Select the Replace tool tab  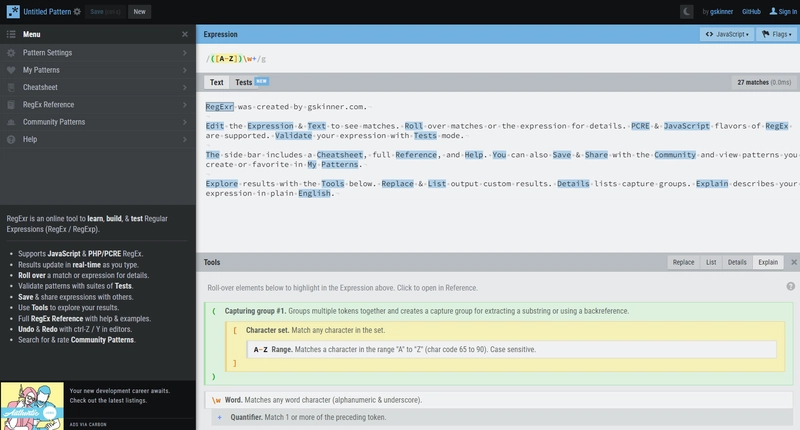(683, 262)
